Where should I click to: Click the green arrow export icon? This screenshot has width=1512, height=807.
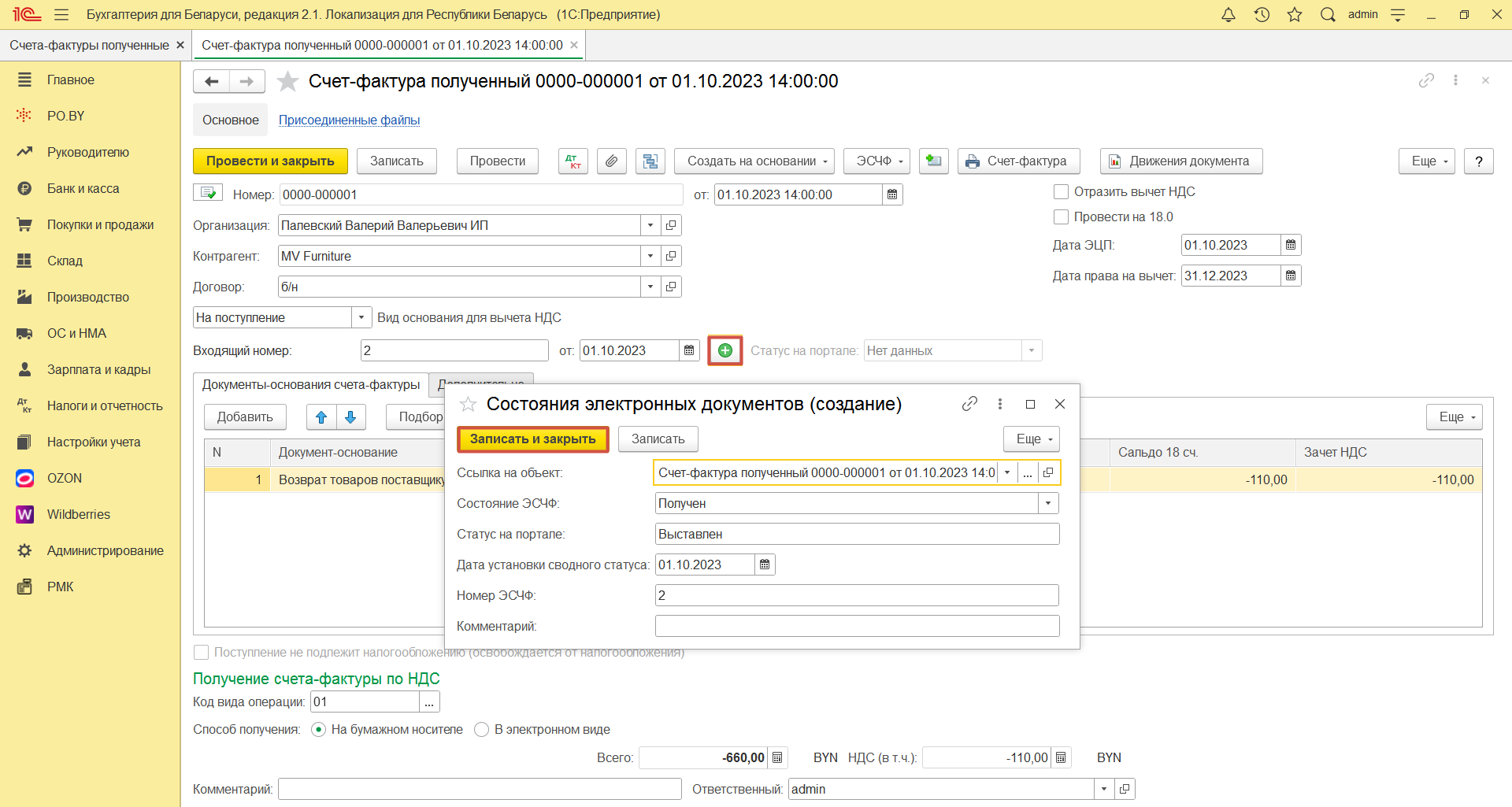coord(933,161)
